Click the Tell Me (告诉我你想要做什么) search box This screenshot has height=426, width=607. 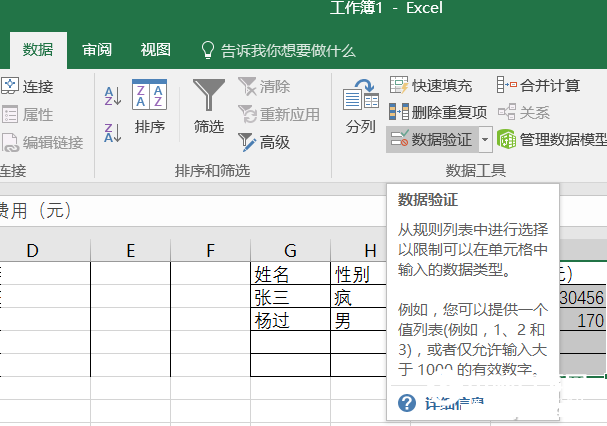coord(287,50)
